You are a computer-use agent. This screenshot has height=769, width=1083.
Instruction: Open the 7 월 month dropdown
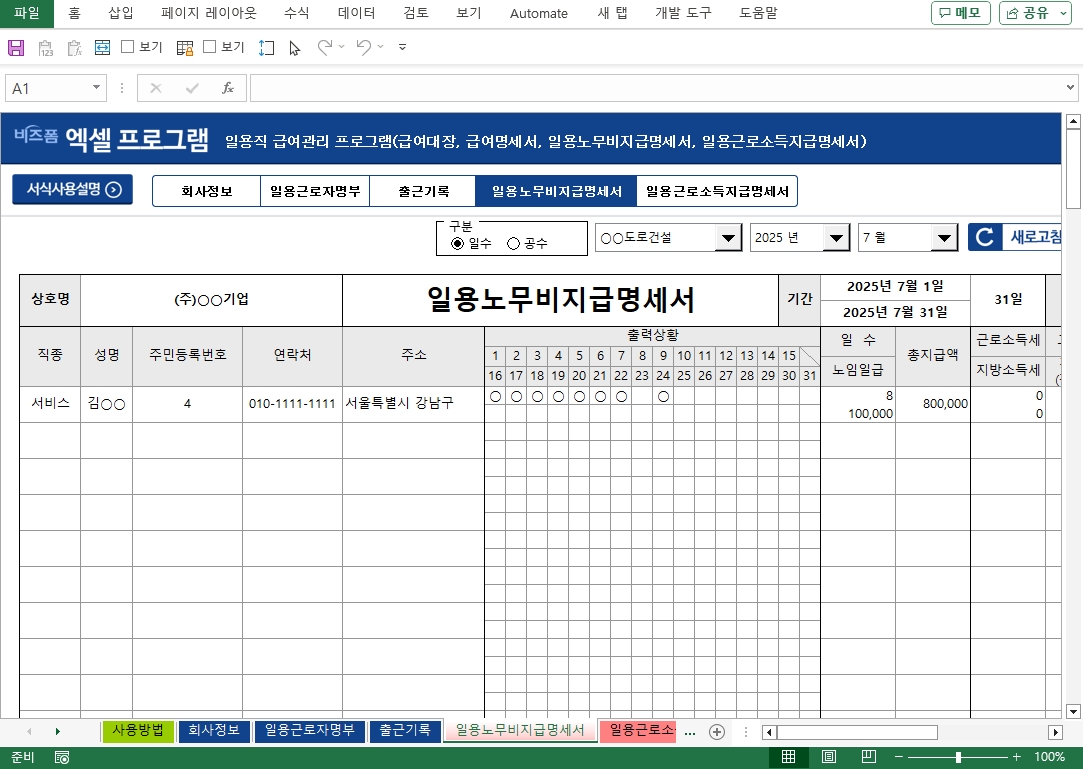click(944, 238)
